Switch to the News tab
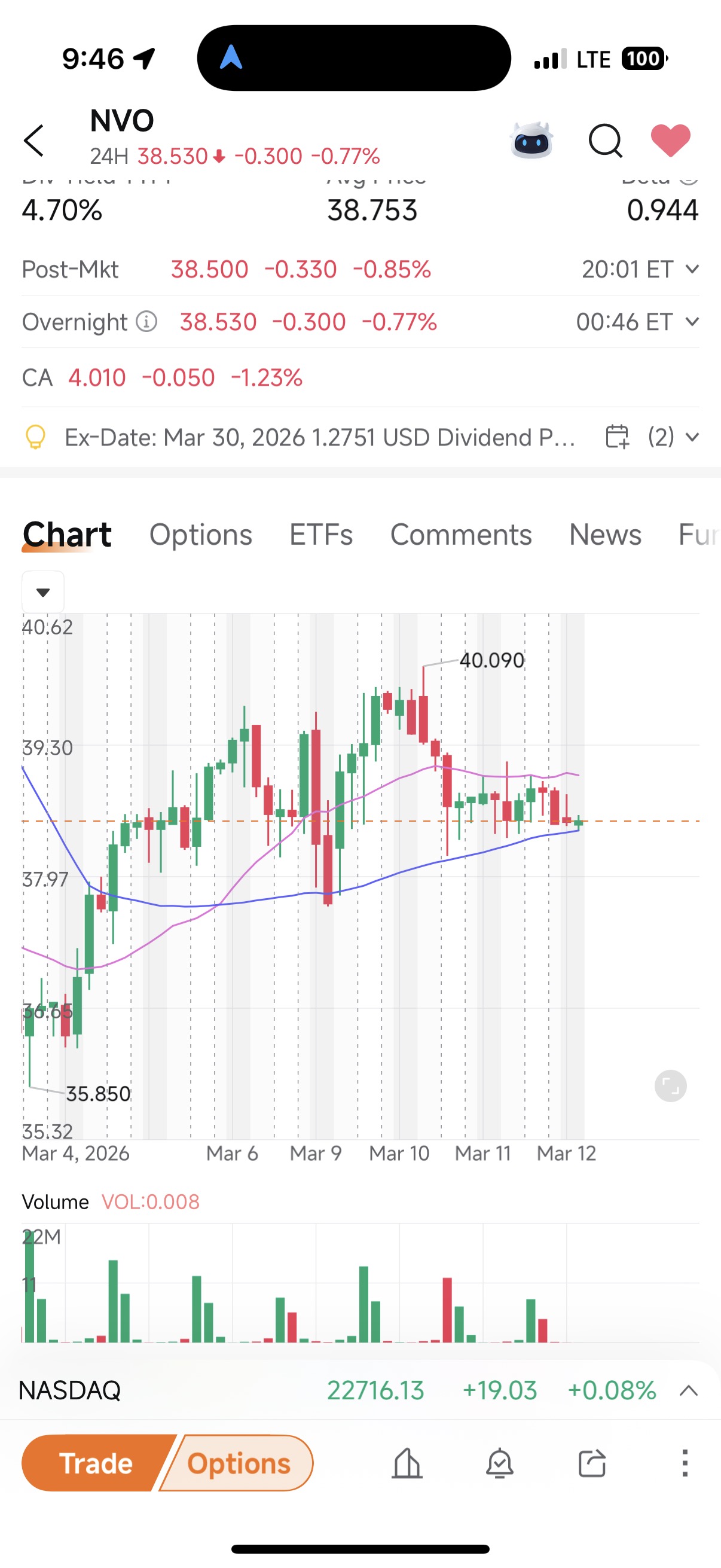 coord(606,535)
